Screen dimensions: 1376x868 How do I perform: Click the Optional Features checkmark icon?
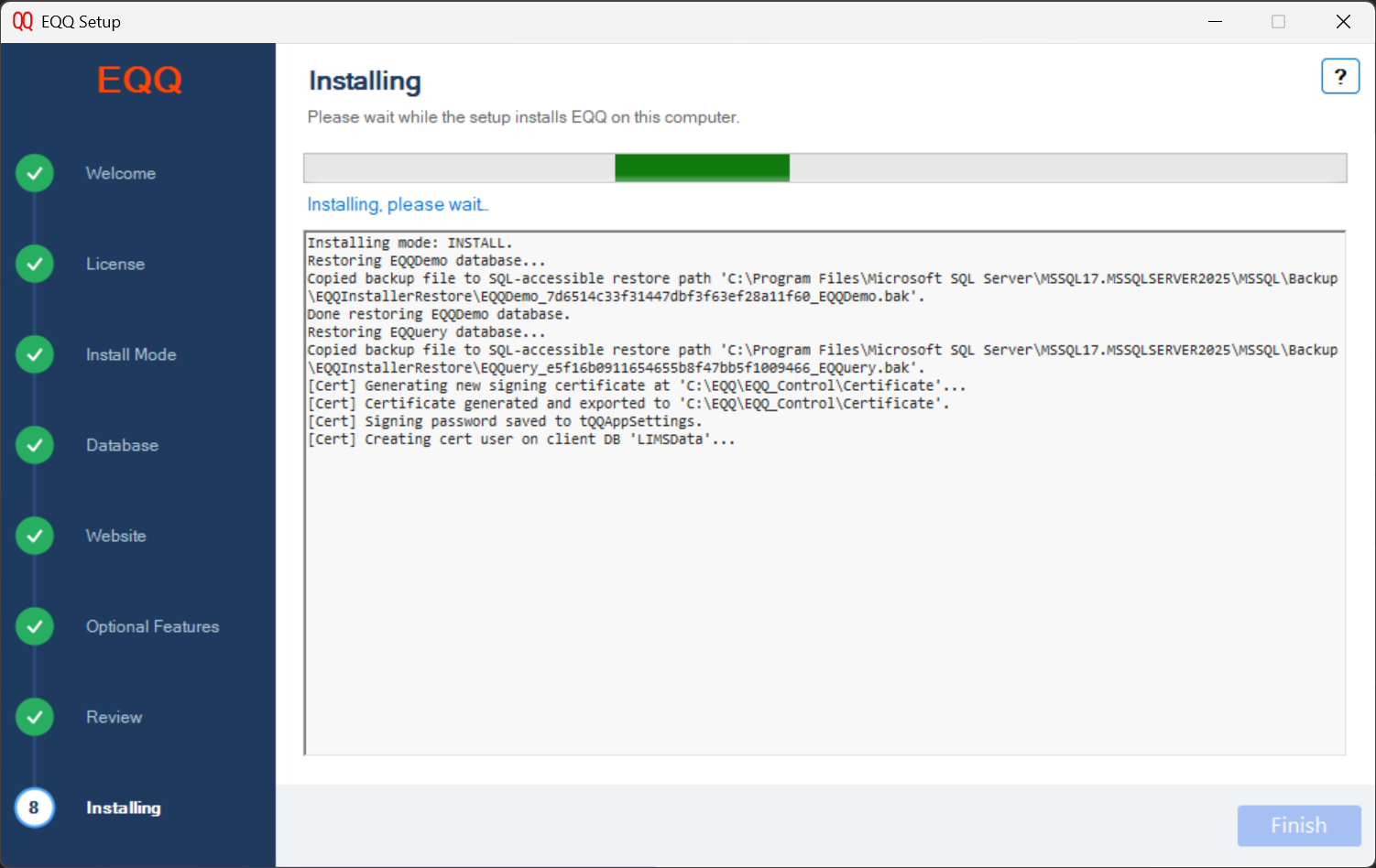pyautogui.click(x=34, y=626)
